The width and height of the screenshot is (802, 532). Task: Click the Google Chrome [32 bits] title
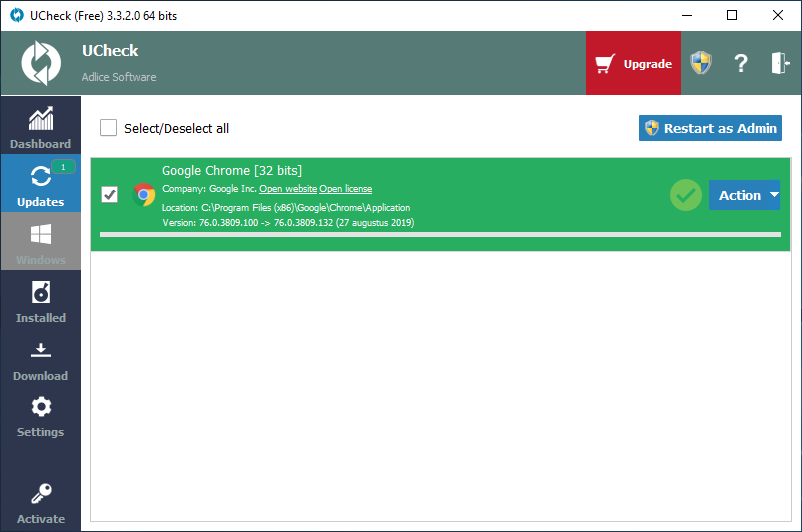coord(232,170)
